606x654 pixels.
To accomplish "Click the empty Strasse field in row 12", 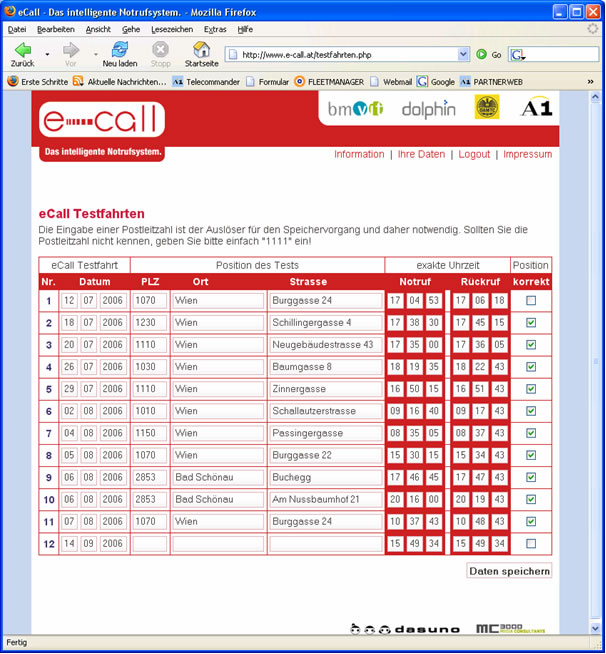I will pyautogui.click(x=326, y=544).
